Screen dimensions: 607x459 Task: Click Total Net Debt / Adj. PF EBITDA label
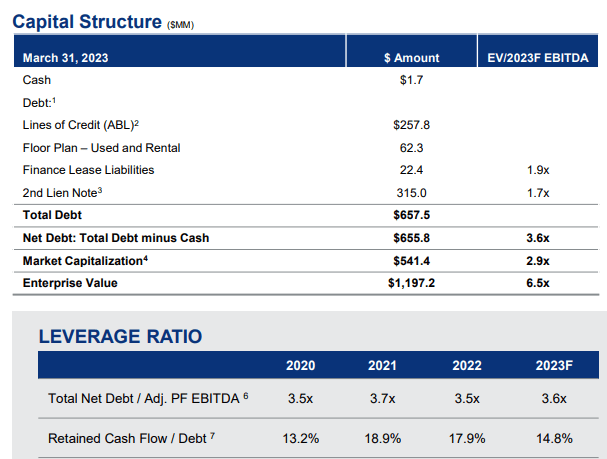148,398
